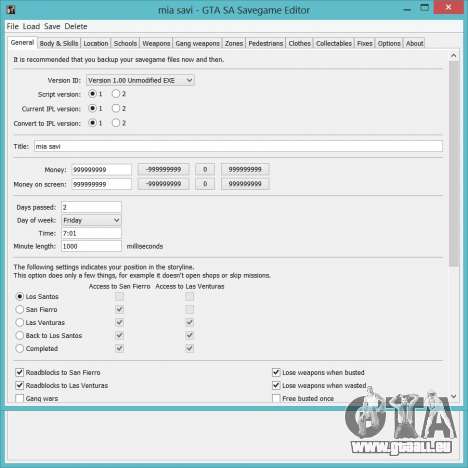468x468 pixels.
Task: Set Money on screen to -999999999
Action: (163, 184)
